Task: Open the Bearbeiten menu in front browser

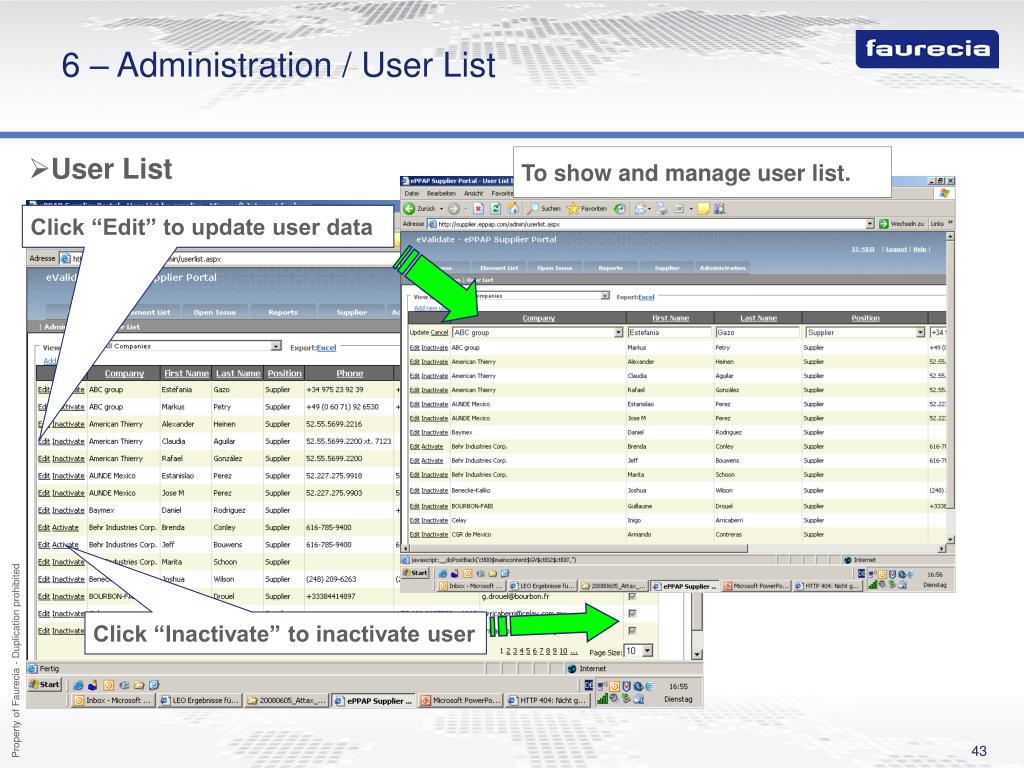Action: tap(441, 193)
